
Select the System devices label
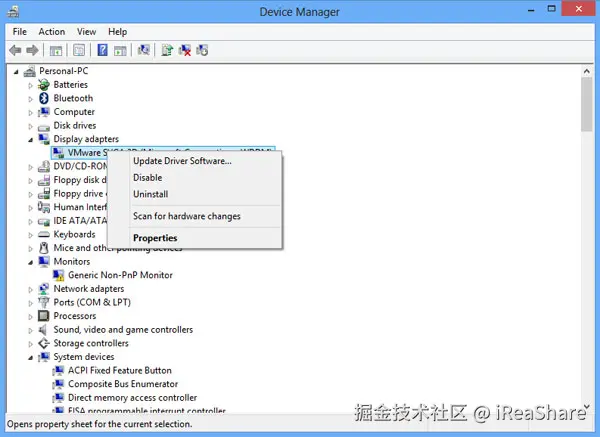(84, 357)
